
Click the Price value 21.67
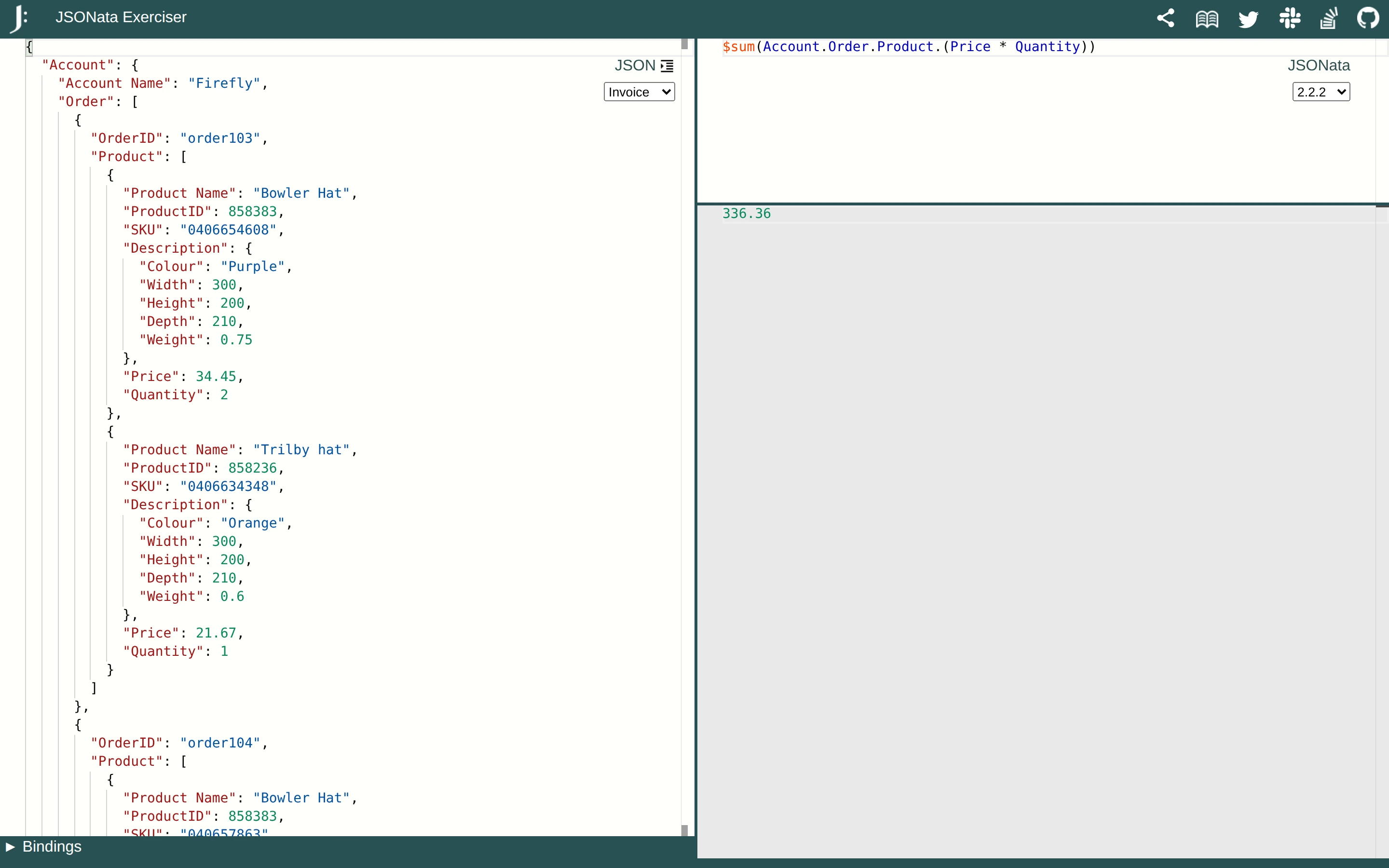click(x=216, y=633)
